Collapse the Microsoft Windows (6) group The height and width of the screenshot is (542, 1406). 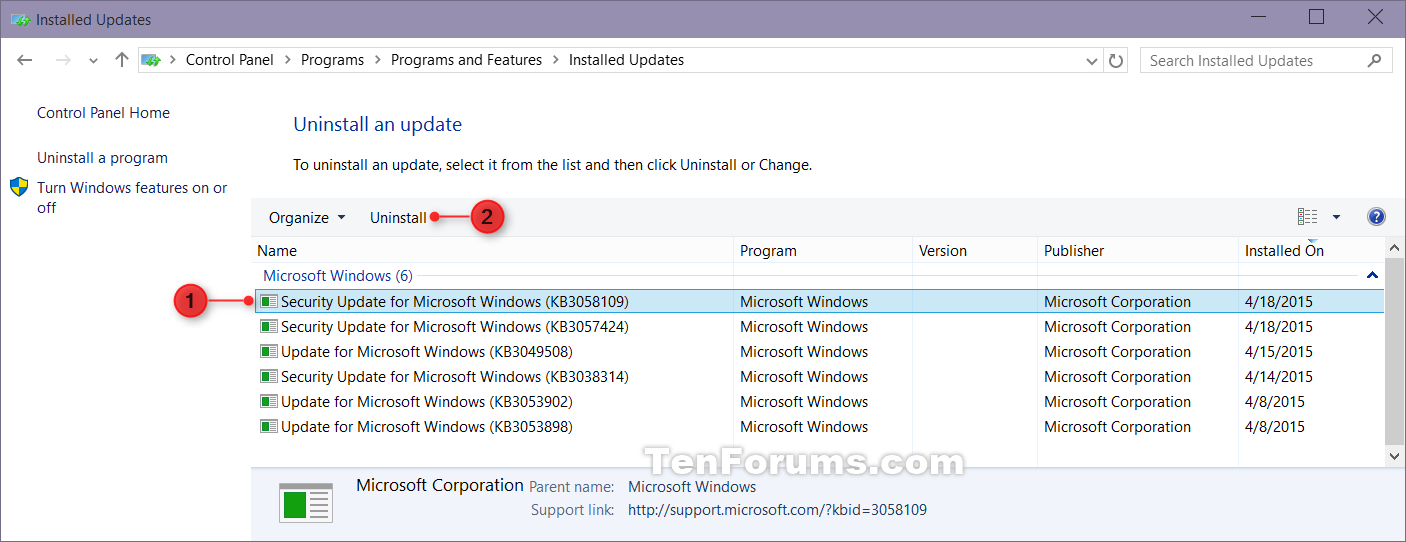(1372, 275)
